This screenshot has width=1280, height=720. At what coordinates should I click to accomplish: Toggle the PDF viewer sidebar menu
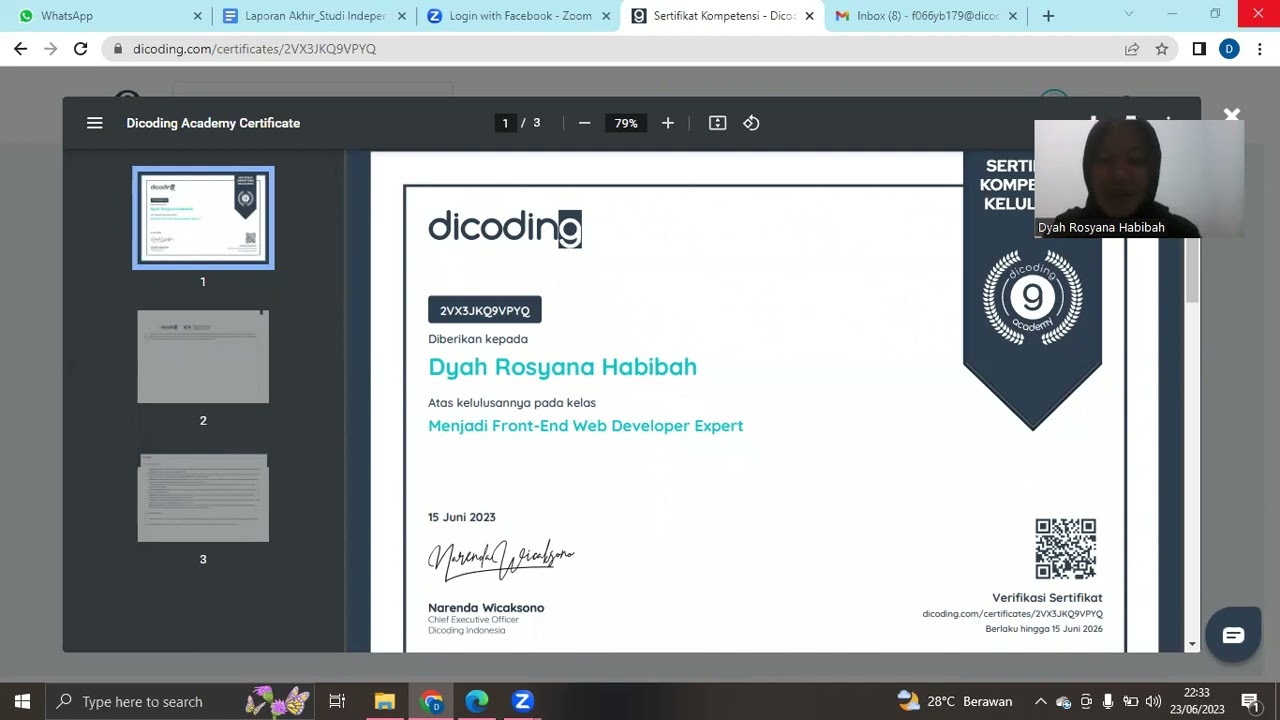pyautogui.click(x=95, y=123)
